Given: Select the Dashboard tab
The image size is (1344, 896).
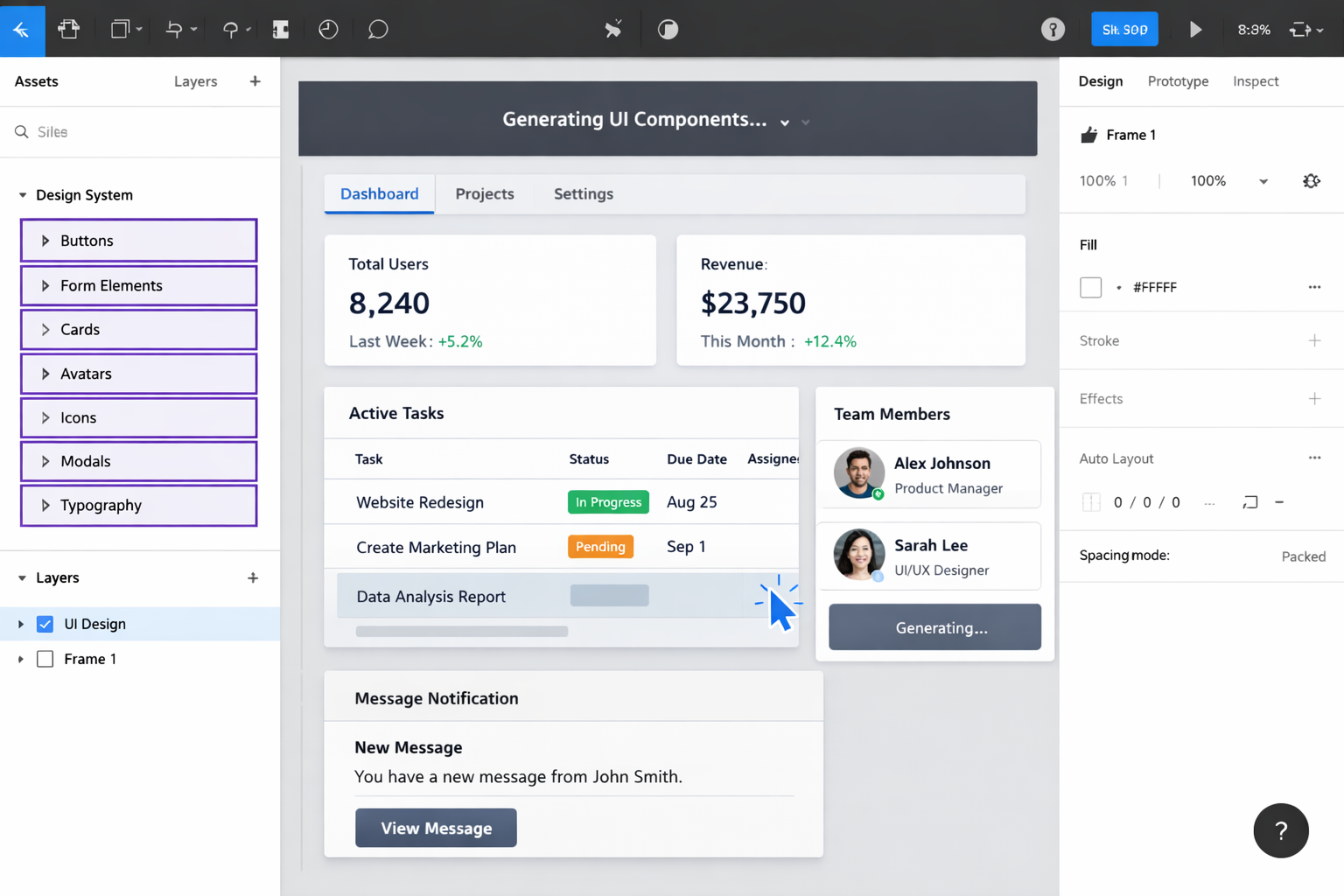Looking at the screenshot, I should pyautogui.click(x=379, y=194).
